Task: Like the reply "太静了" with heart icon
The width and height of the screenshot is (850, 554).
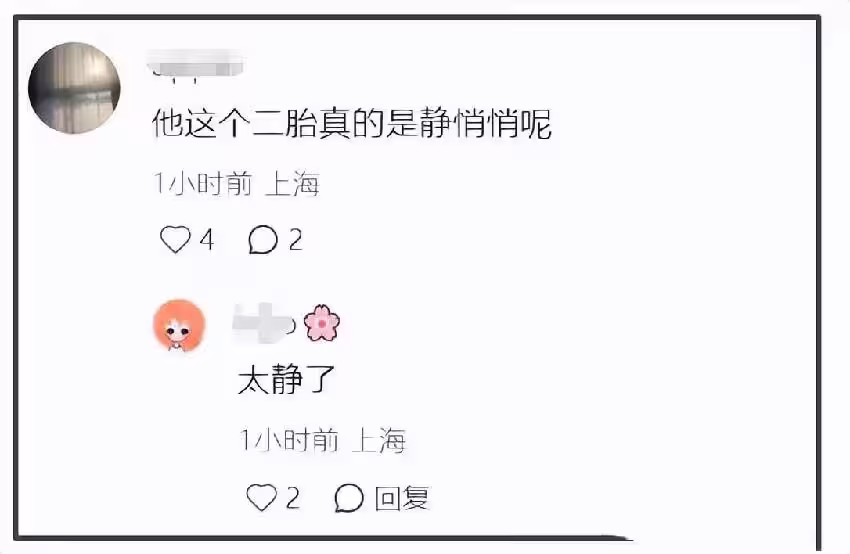Action: click(261, 497)
